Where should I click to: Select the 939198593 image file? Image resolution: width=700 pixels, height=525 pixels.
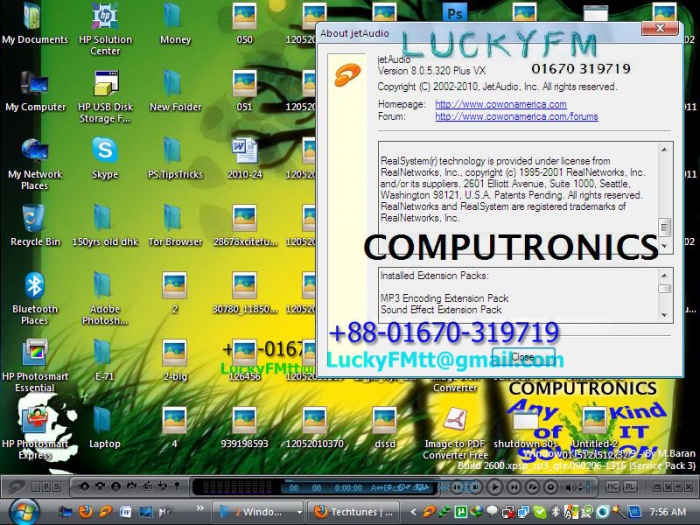click(244, 428)
